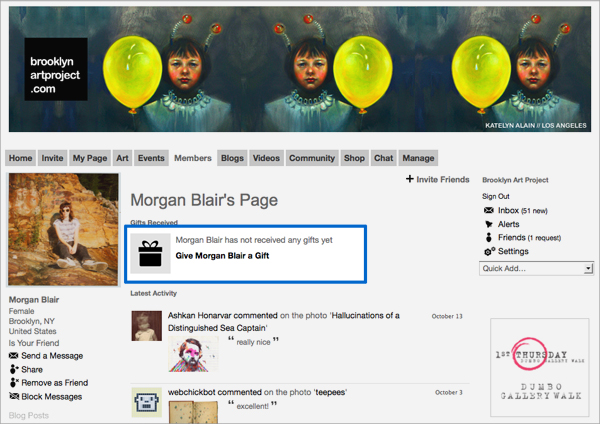Click the Invite Friends link
The image size is (600, 424).
click(x=443, y=179)
